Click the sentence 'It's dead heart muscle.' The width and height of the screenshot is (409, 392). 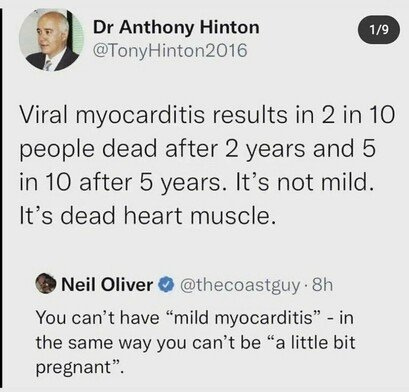point(148,216)
